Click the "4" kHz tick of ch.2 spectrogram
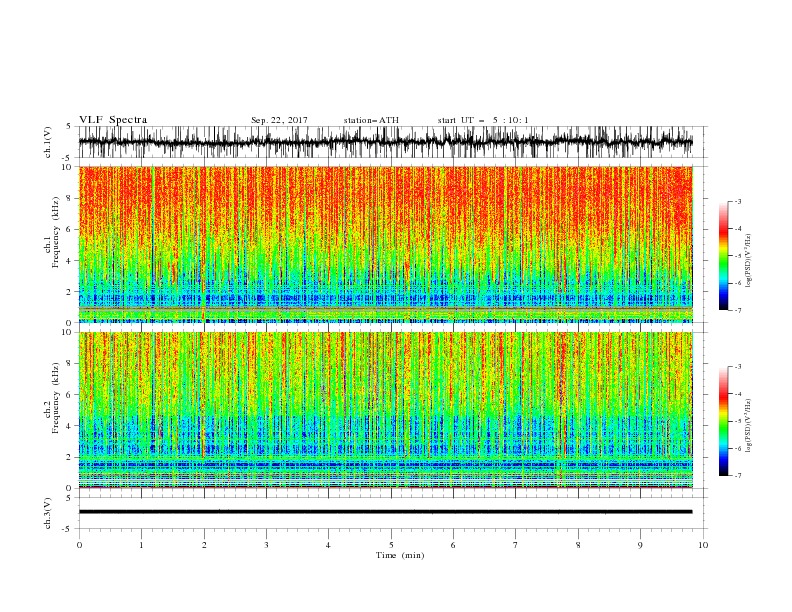The height and width of the screenshot is (612, 792). pyautogui.click(x=70, y=426)
